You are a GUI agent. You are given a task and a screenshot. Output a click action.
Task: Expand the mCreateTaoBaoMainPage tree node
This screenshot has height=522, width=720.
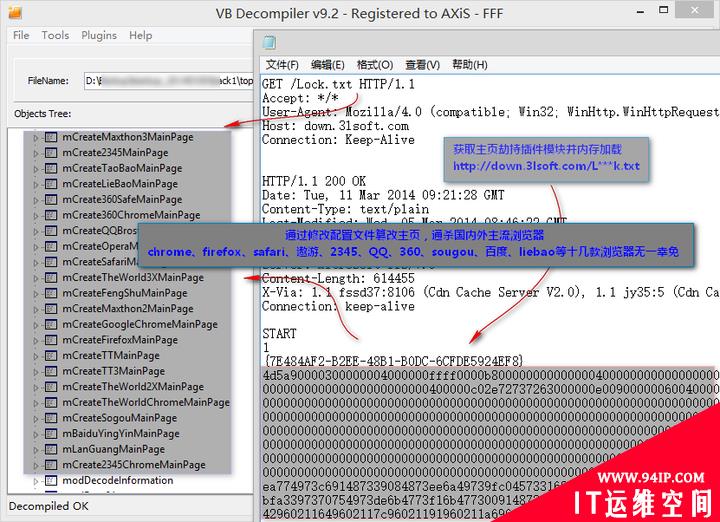click(36, 168)
